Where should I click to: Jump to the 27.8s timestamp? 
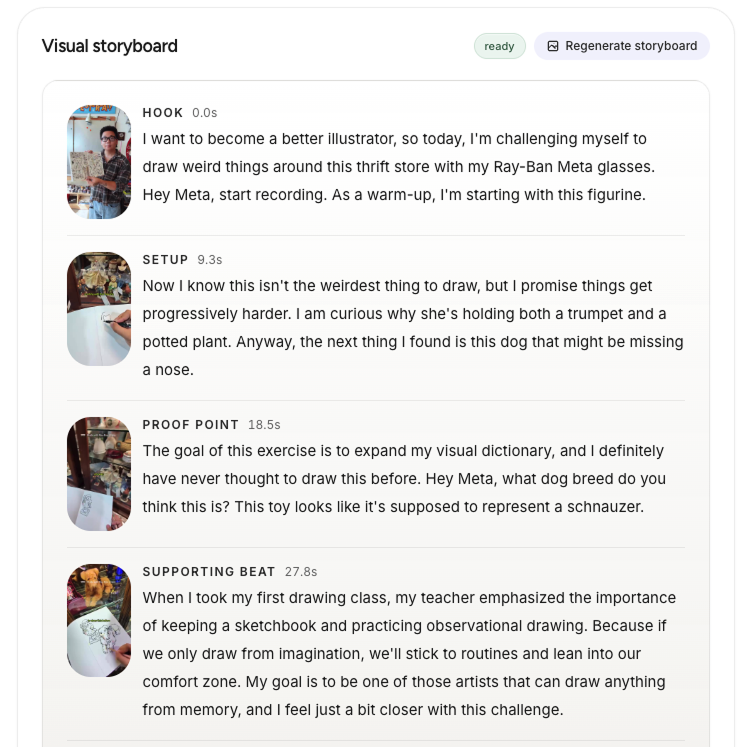[301, 572]
